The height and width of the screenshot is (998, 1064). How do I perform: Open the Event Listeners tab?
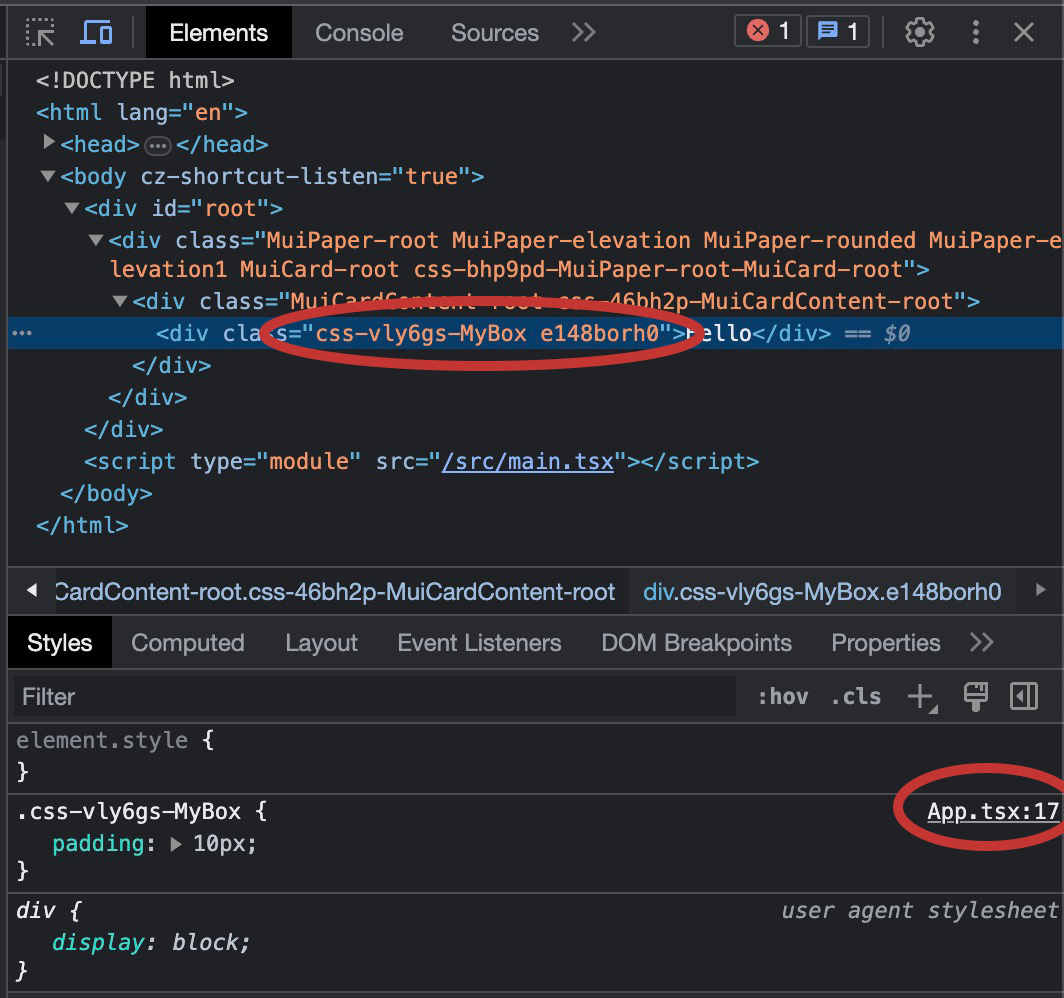point(479,642)
